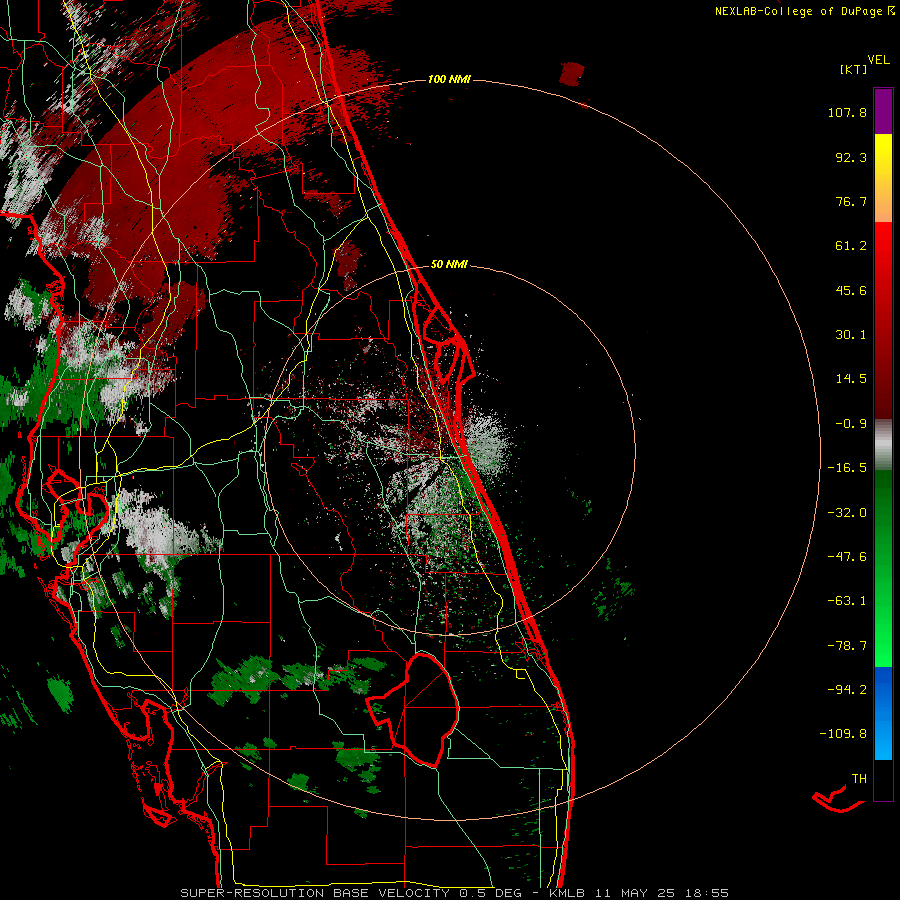The image size is (900, 900).
Task: Click the -109.8 velocity scale value
Action: (843, 734)
